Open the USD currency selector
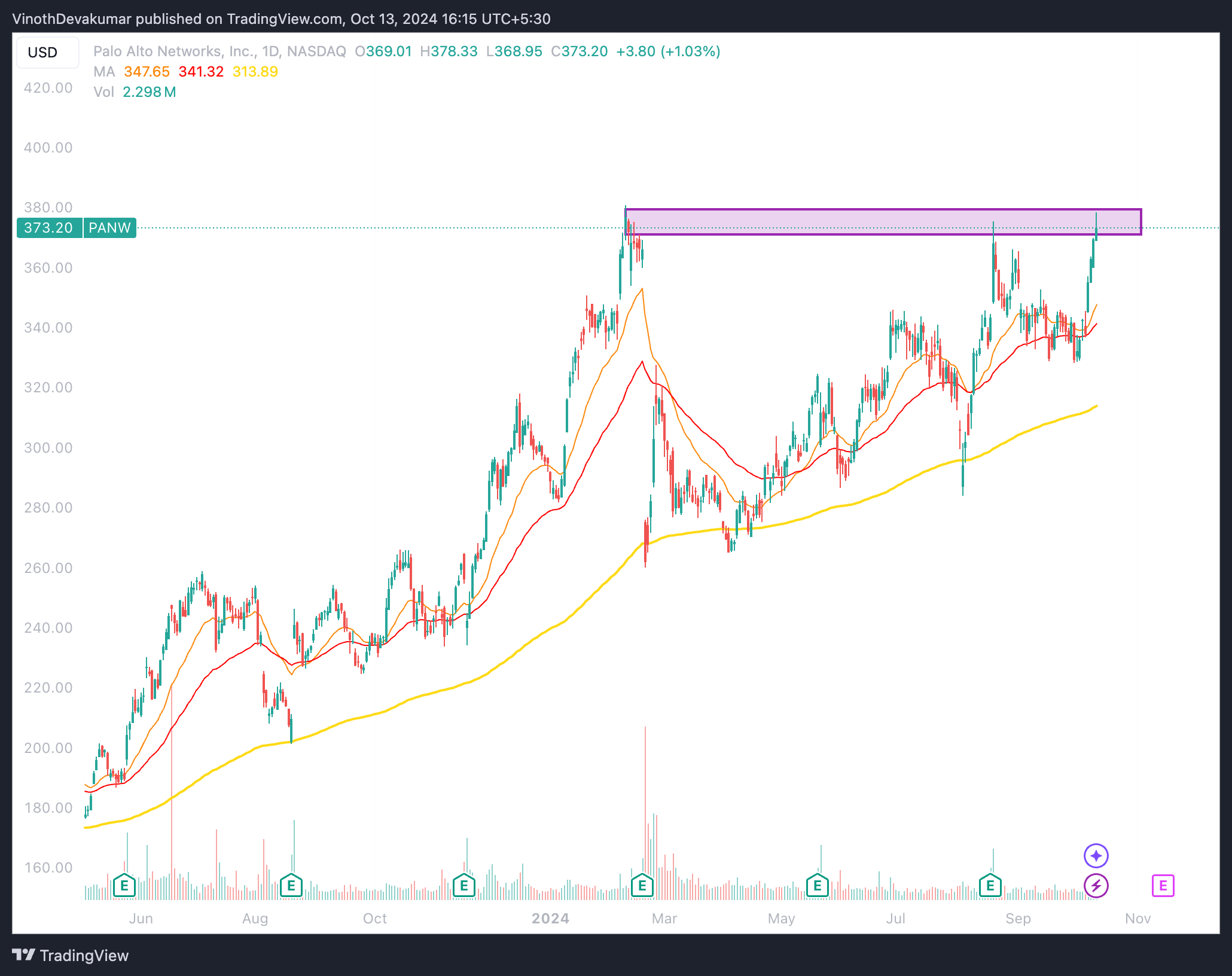 pyautogui.click(x=43, y=53)
